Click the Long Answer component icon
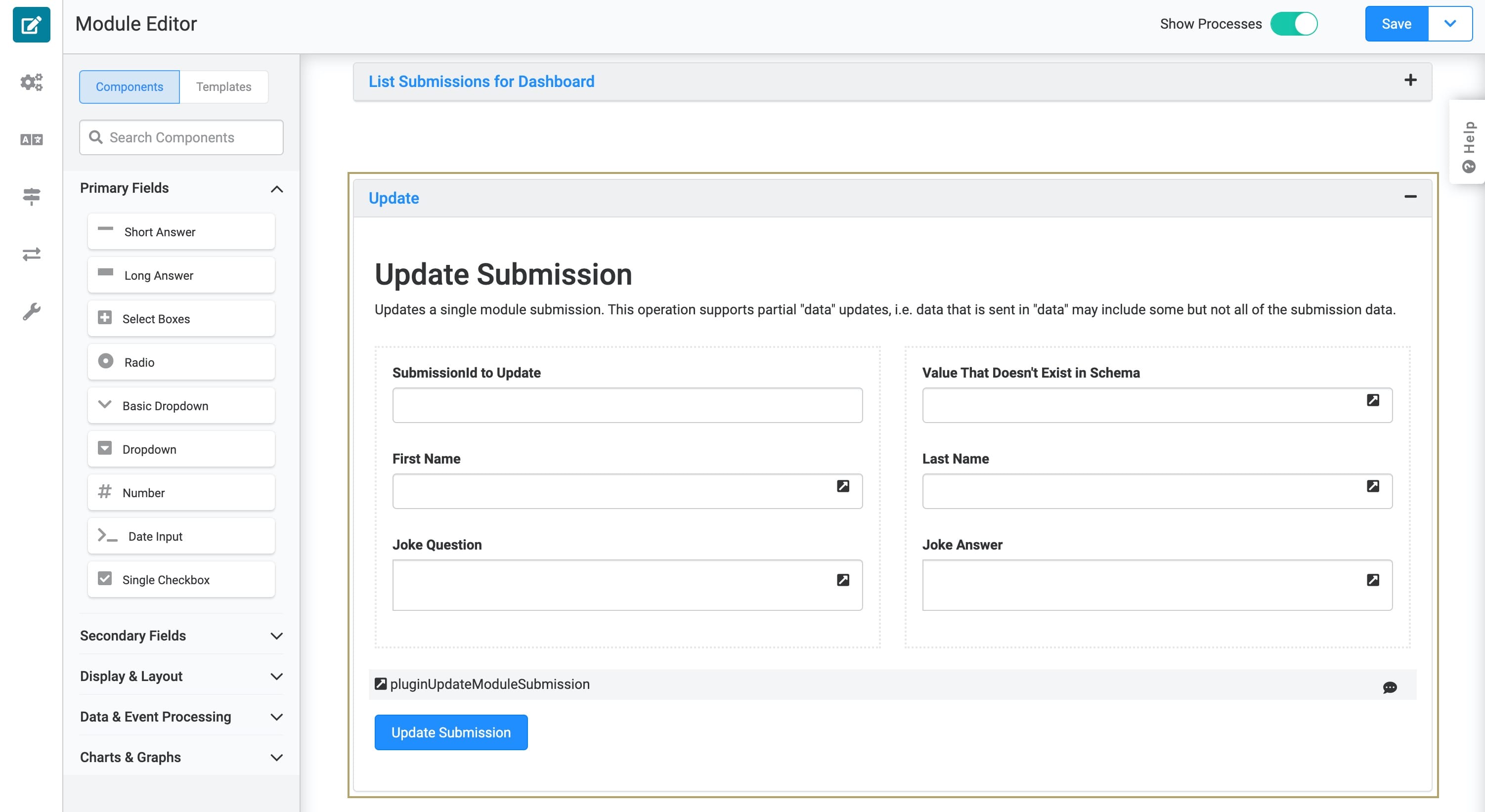This screenshot has height=812, width=1485. click(x=105, y=272)
